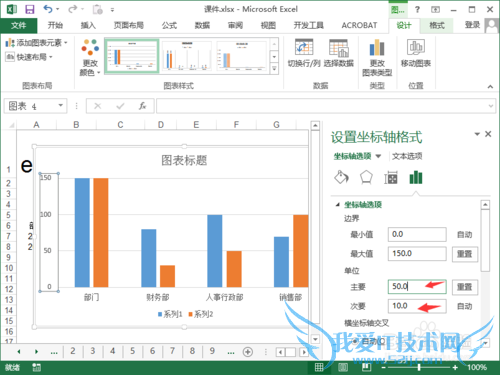Click the cancel X icon in formula bar
Image resolution: width=500 pixels, height=375 pixels.
(98, 106)
